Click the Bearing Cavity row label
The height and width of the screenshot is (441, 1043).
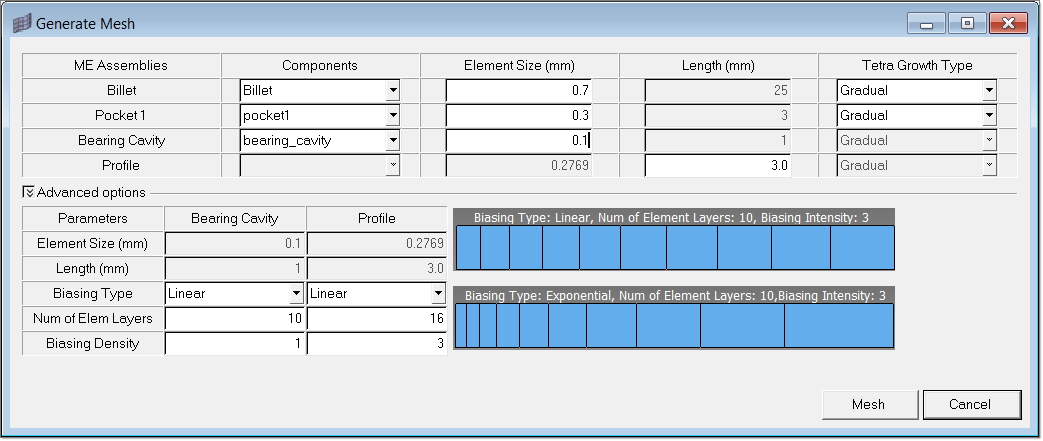point(121,140)
